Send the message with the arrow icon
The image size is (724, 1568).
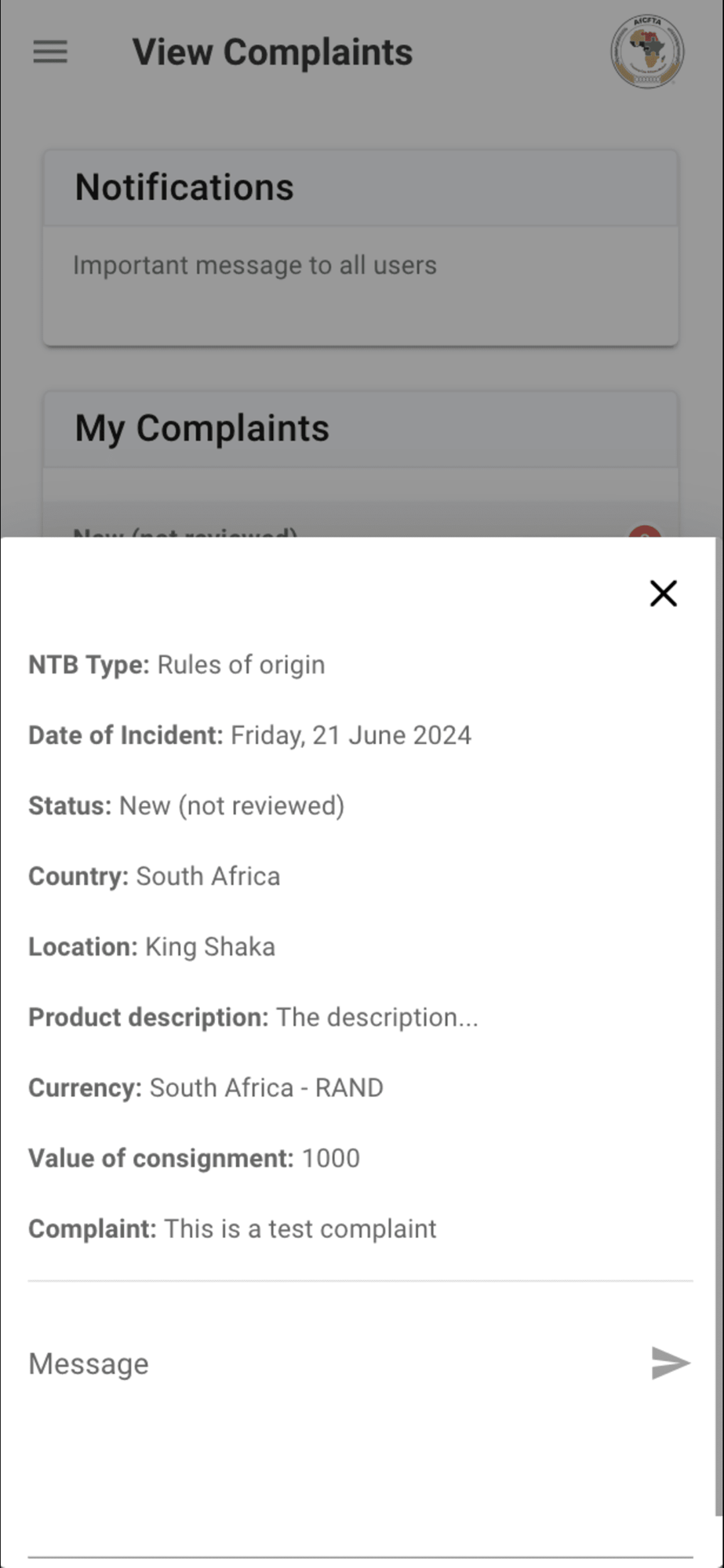[x=671, y=1363]
